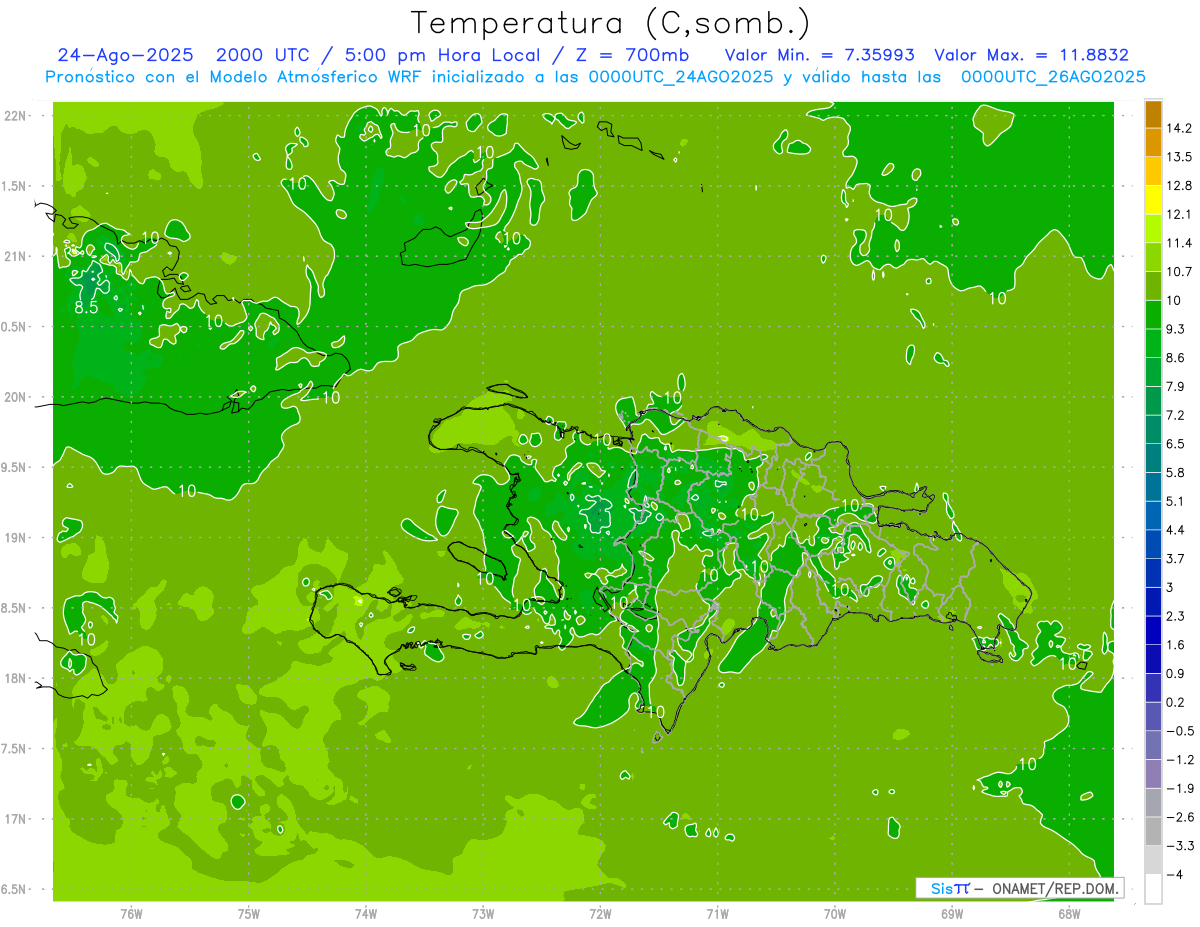This screenshot has height=927, width=1200.
Task: Click the 21N latitude axis label
Action: [x=17, y=256]
